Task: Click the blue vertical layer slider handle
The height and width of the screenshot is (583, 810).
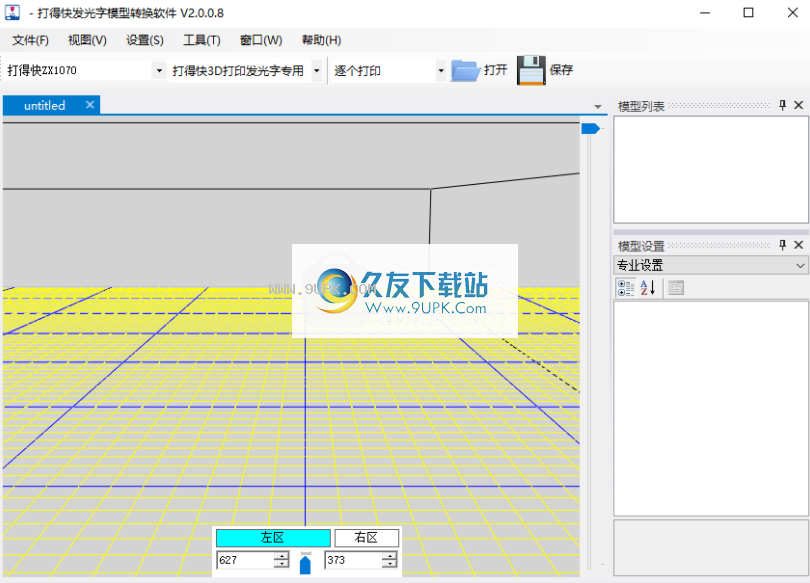Action: pos(590,129)
